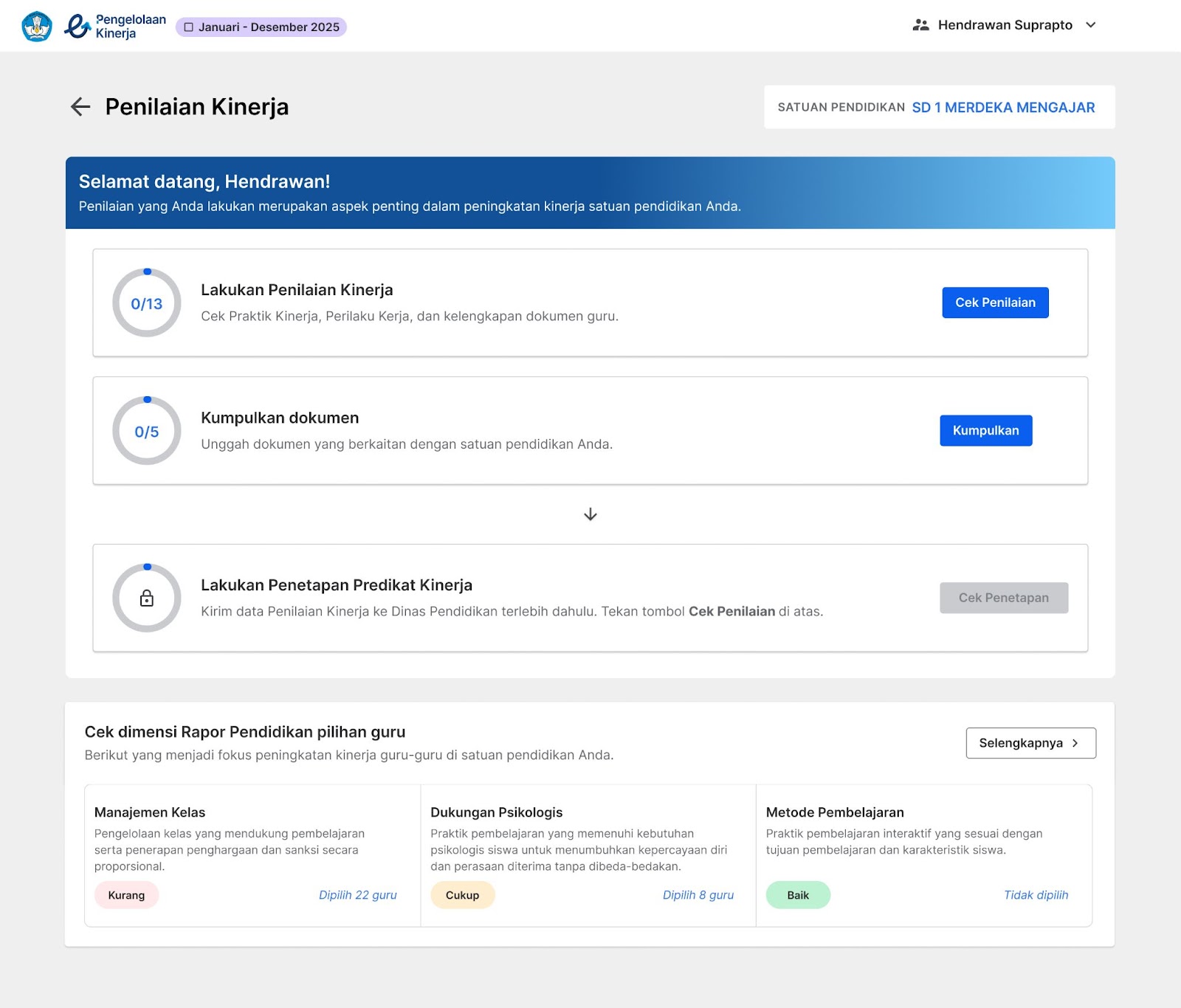The image size is (1181, 1008).
Task: Click the calendar icon in period badge
Action: tap(189, 27)
